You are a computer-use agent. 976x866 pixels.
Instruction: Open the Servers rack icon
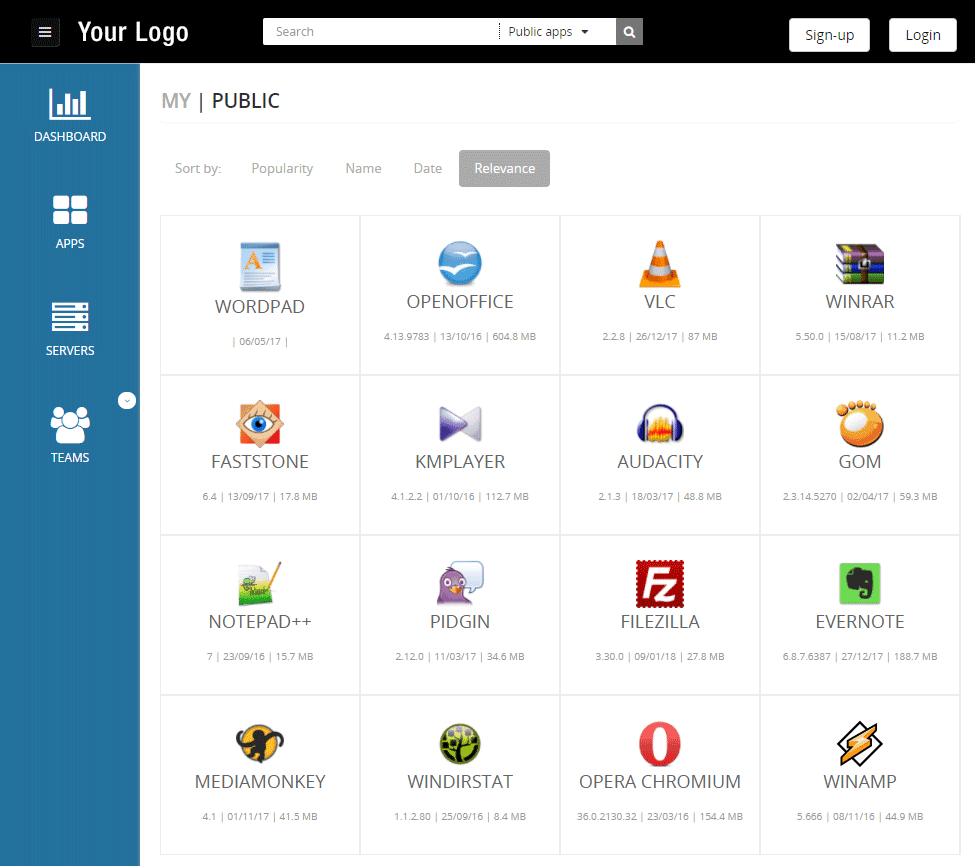70,317
